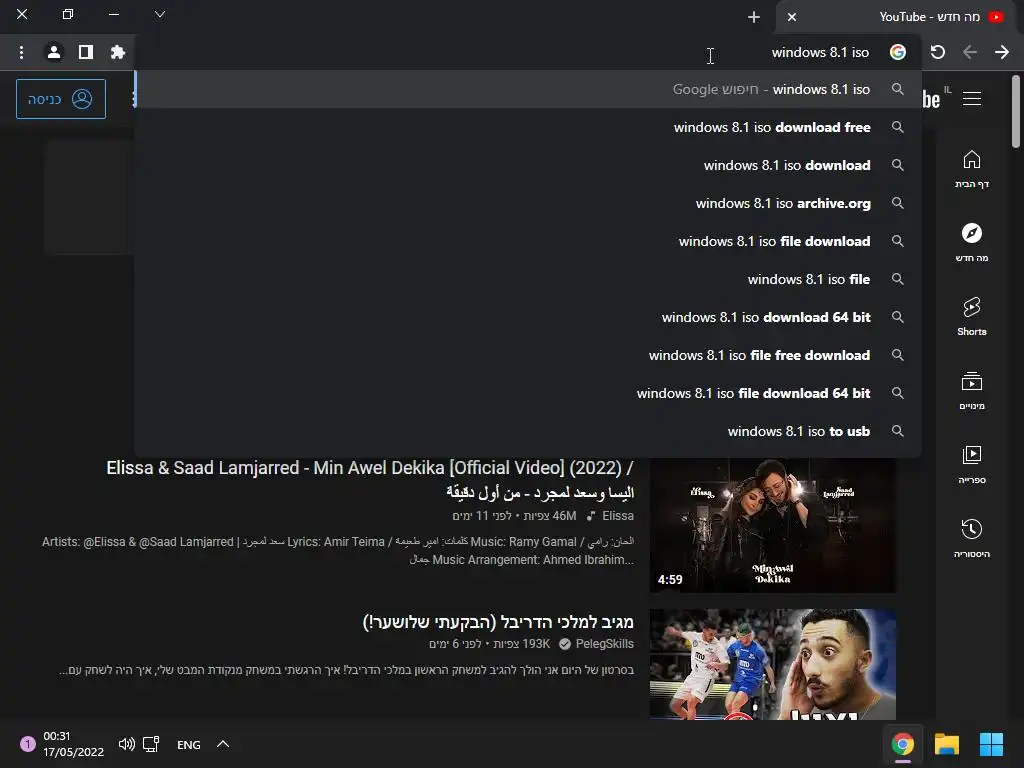Viewport: 1024px width, 768px height.
Task: Open the clock showing 00:31 17/05/2022
Action: [73, 744]
